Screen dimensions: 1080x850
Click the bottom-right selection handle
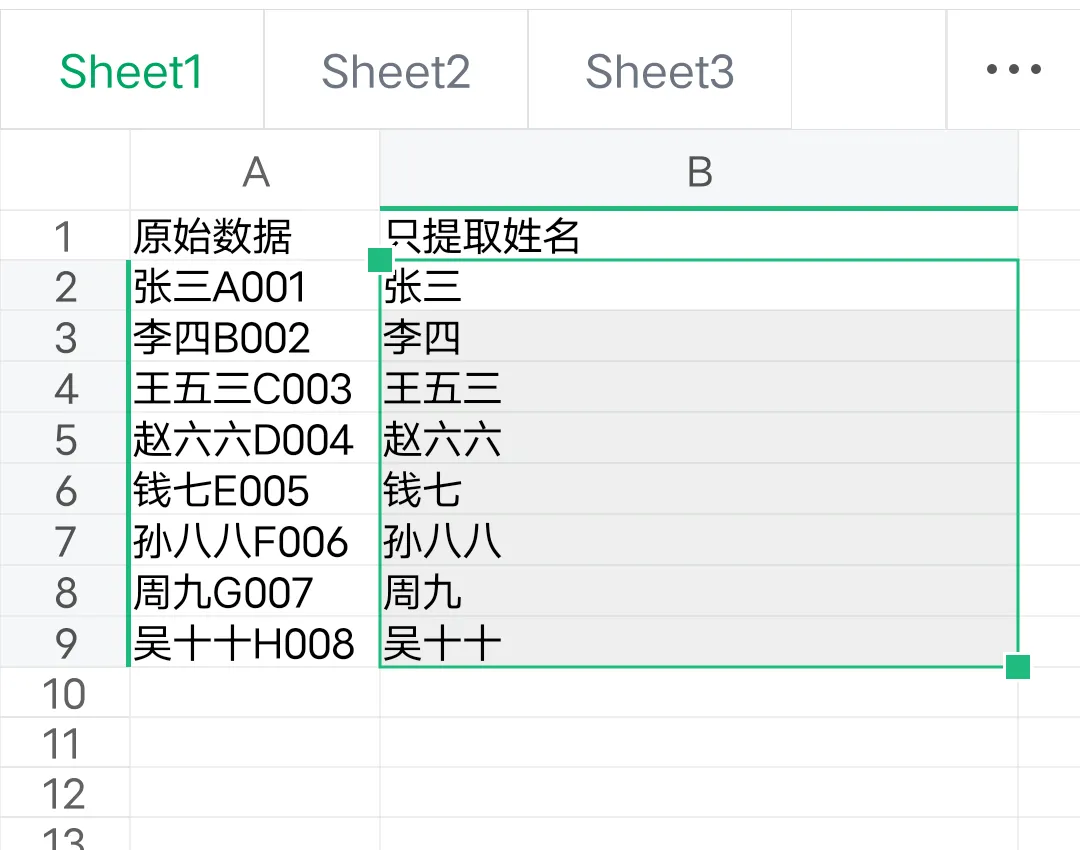pos(1018,666)
